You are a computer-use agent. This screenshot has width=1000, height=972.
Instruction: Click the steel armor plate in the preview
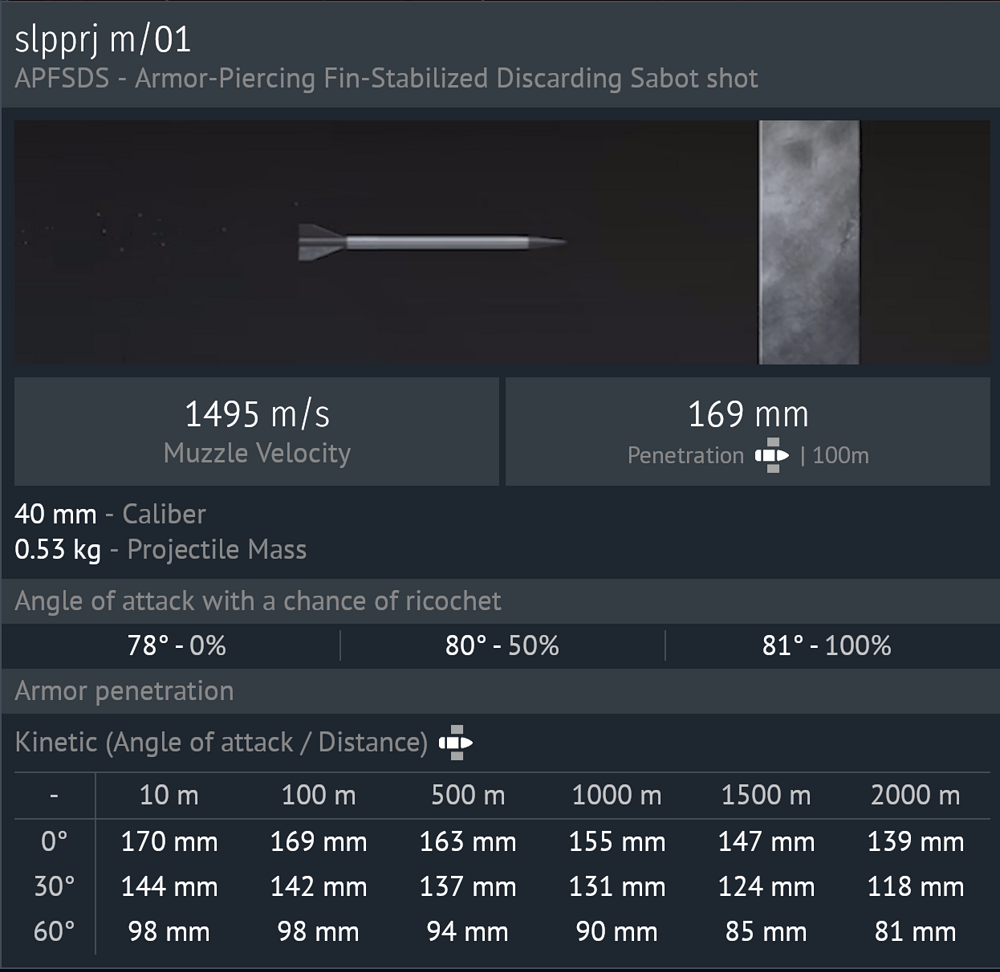(809, 242)
